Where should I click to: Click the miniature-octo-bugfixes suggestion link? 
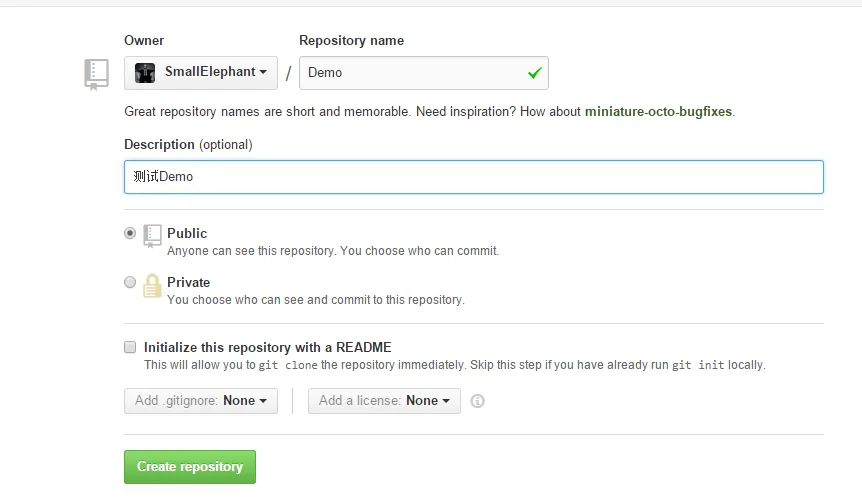pyautogui.click(x=658, y=112)
